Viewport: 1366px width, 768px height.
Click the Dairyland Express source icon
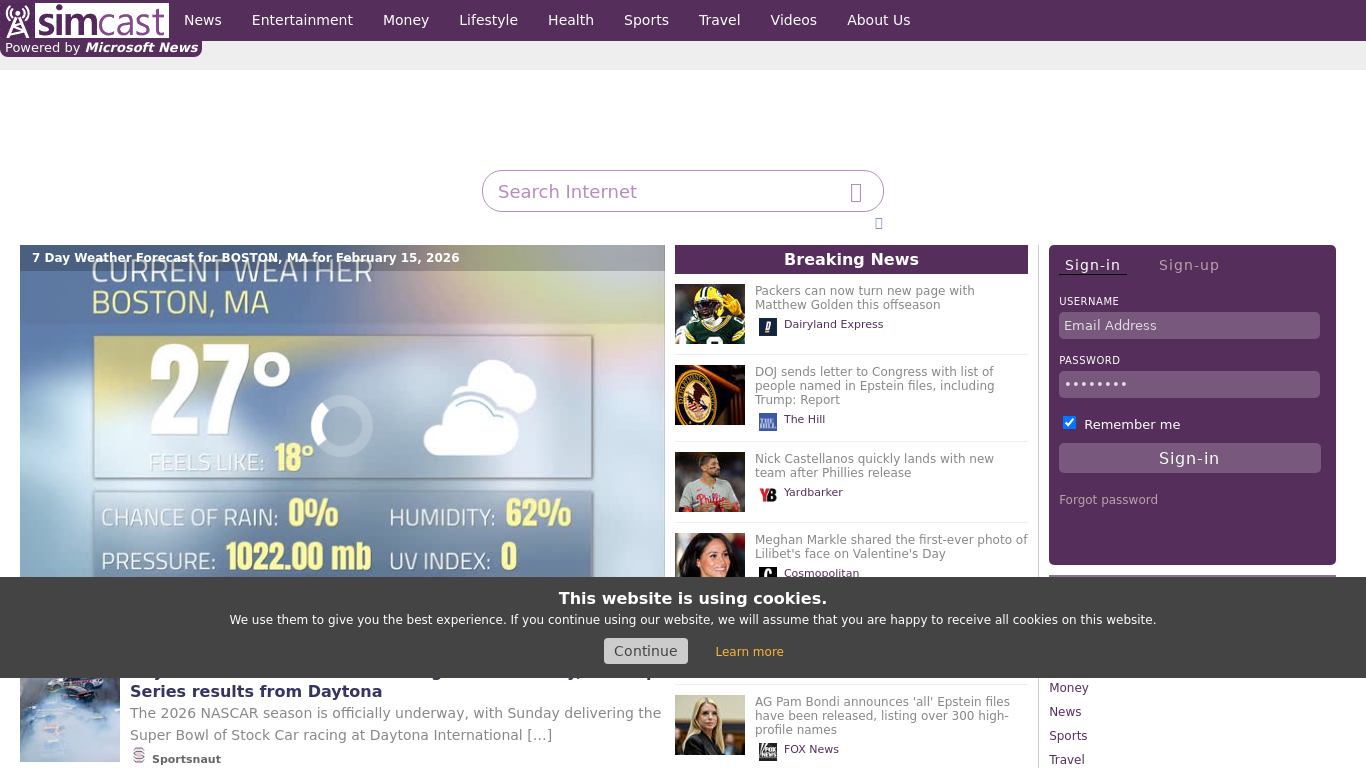click(767, 326)
